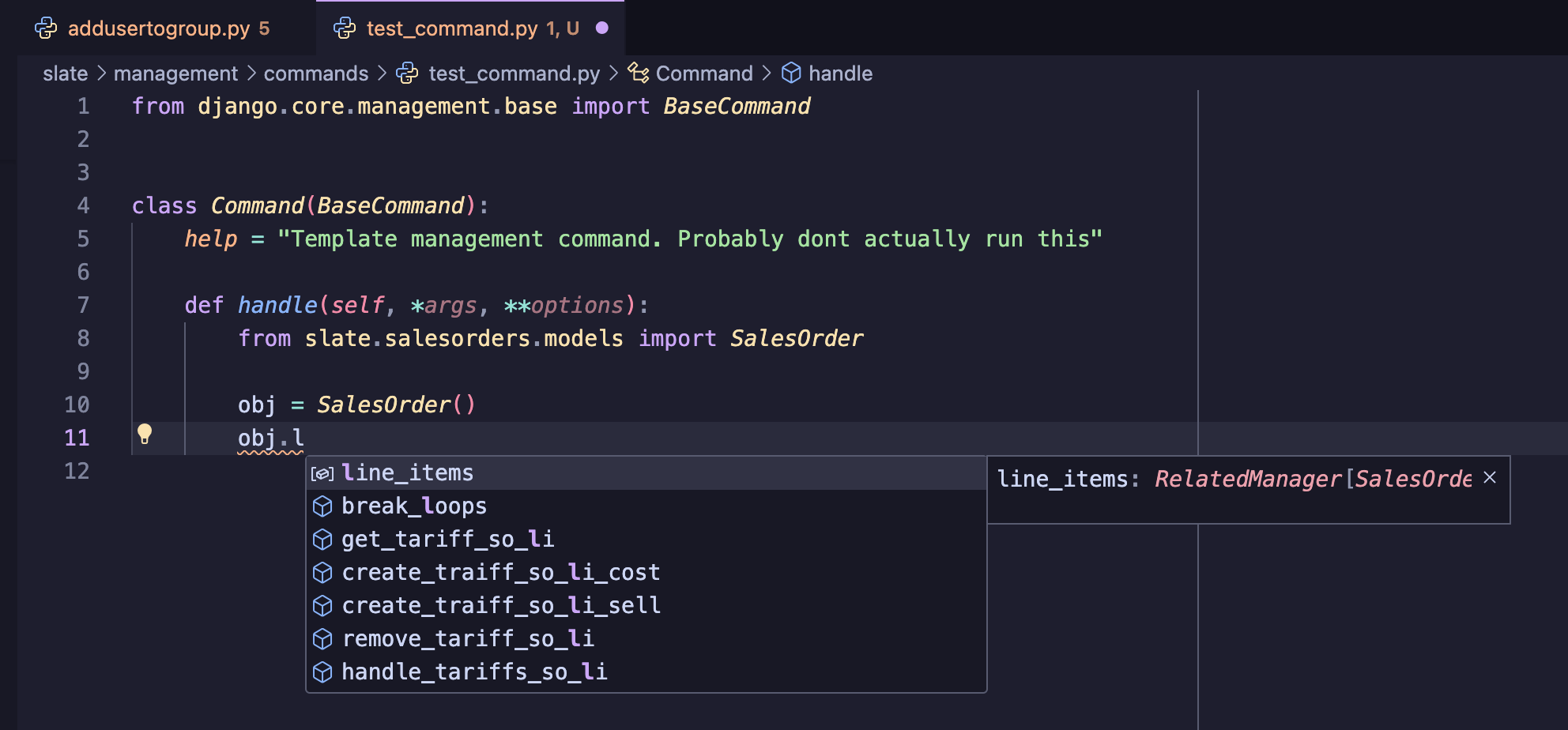Screen dimensions: 1568x730
Task: Click the method cube icon beside break_loops
Action: click(x=322, y=506)
